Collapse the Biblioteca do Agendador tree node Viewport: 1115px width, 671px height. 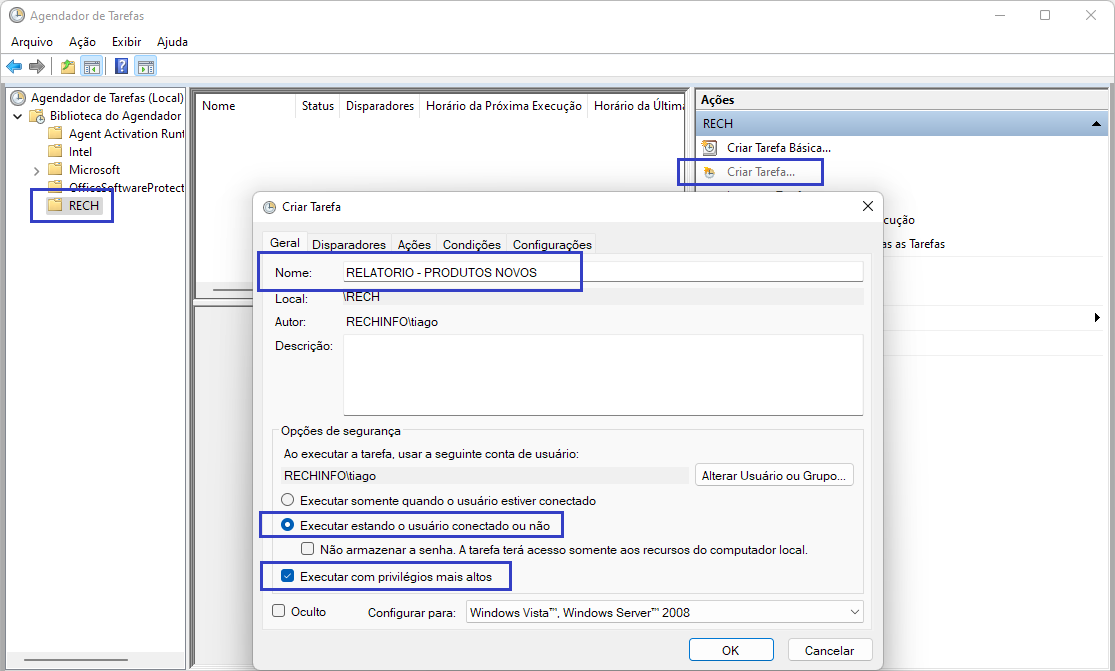[18, 116]
